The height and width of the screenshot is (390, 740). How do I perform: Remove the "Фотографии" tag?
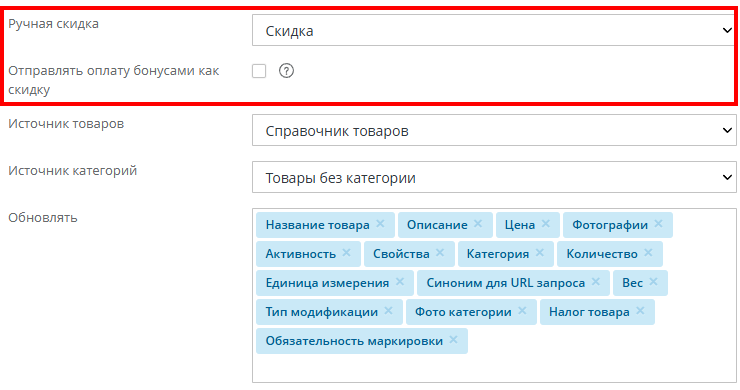point(658,224)
